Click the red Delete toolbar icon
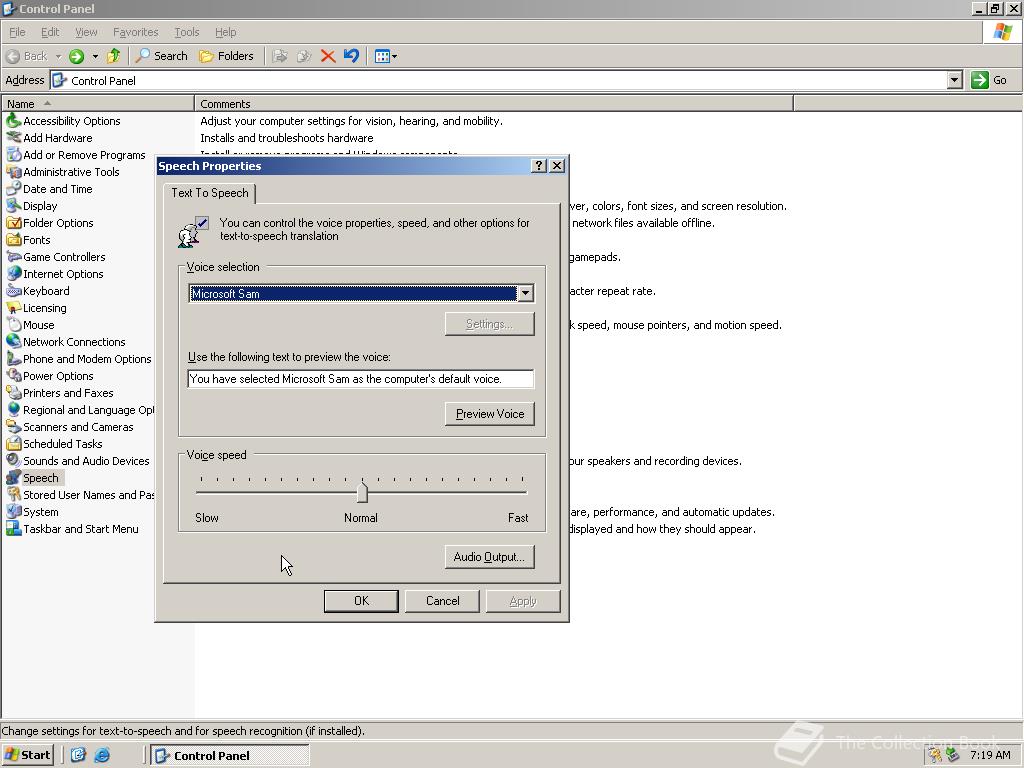Image resolution: width=1024 pixels, height=768 pixels. point(328,56)
